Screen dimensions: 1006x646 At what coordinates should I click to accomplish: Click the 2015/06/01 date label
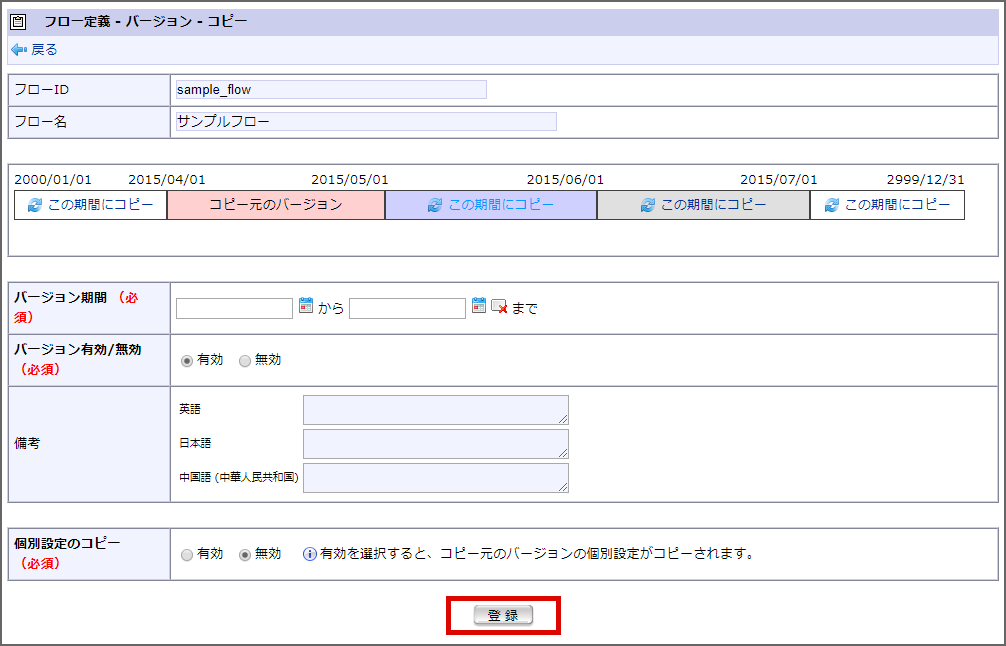coord(565,180)
